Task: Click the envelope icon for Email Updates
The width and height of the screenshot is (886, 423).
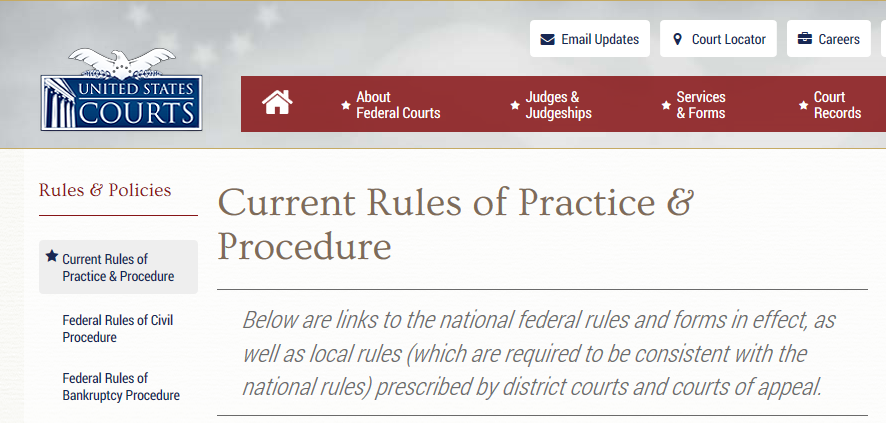Action: (548, 40)
